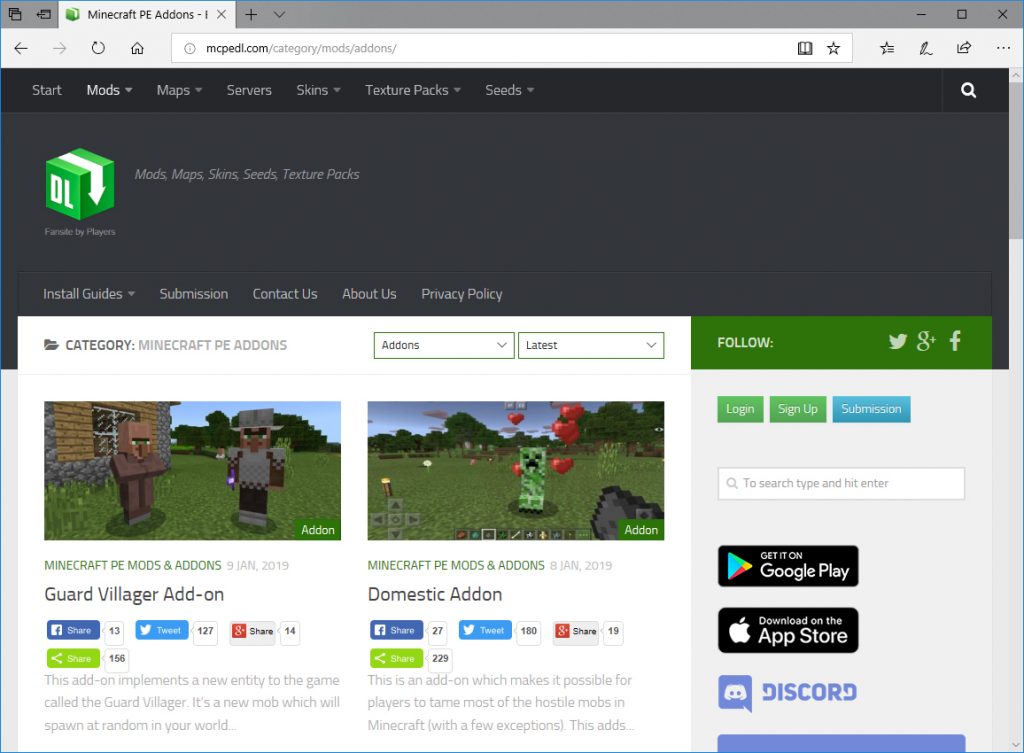
Task: Expand the Install Guides menu
Action: 89,294
